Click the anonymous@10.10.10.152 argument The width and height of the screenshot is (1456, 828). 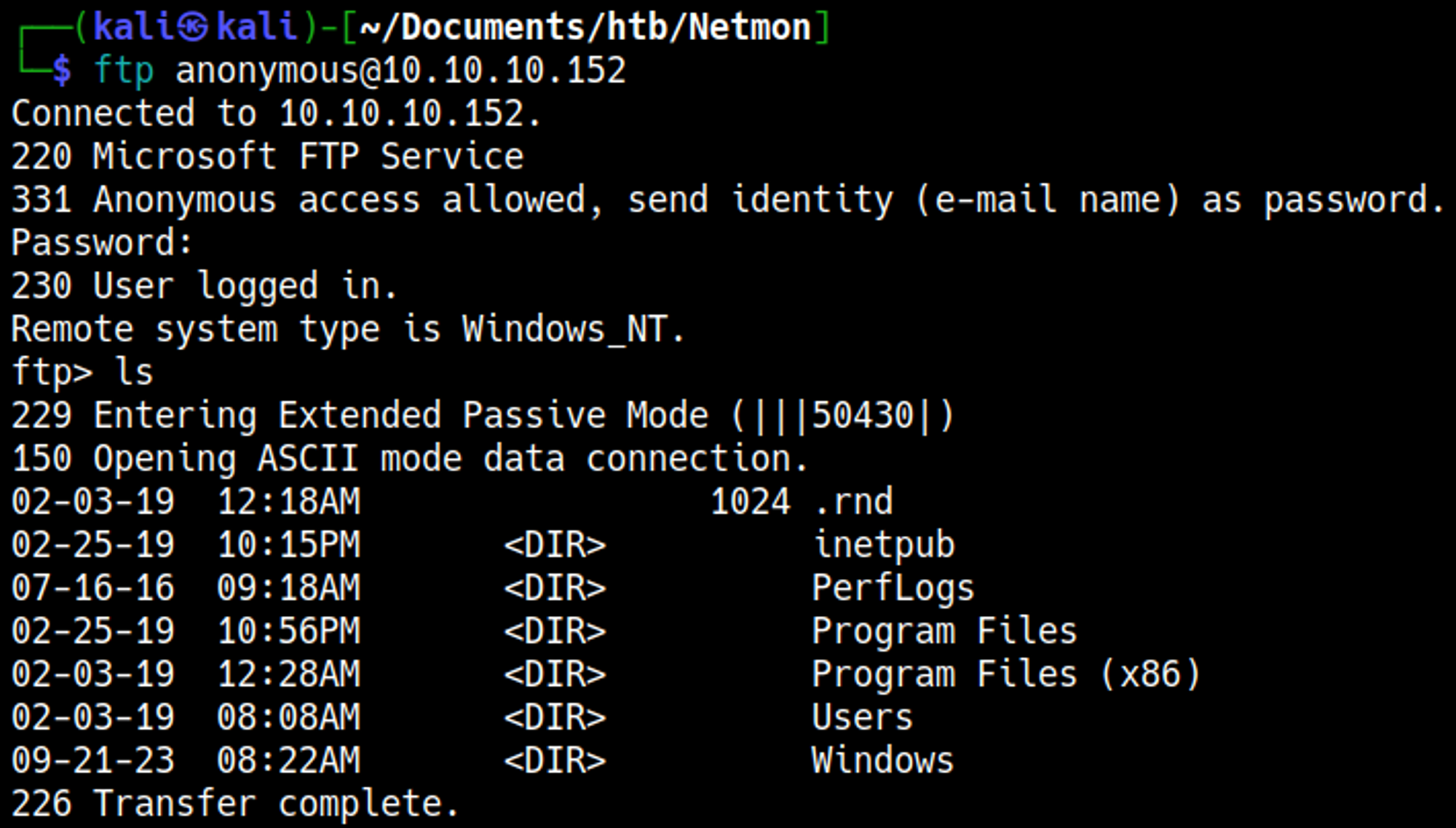click(400, 71)
